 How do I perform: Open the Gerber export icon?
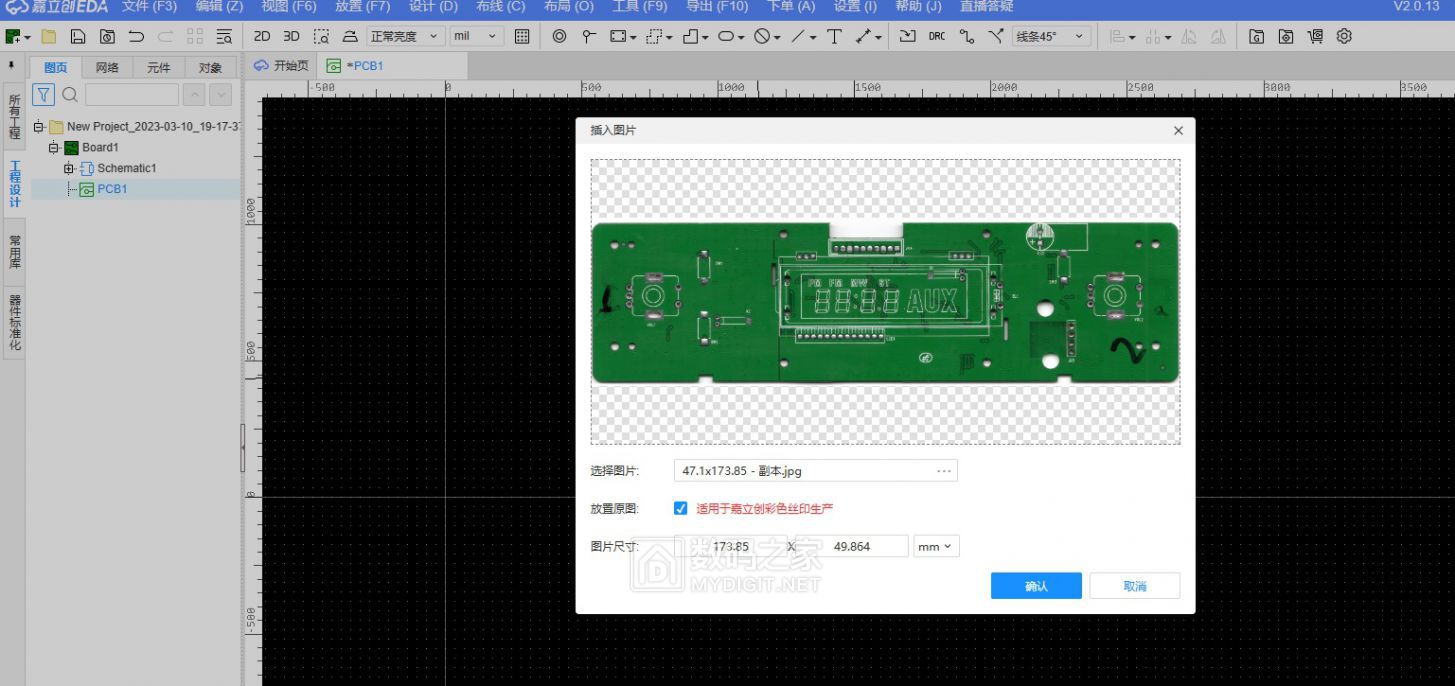(1257, 36)
